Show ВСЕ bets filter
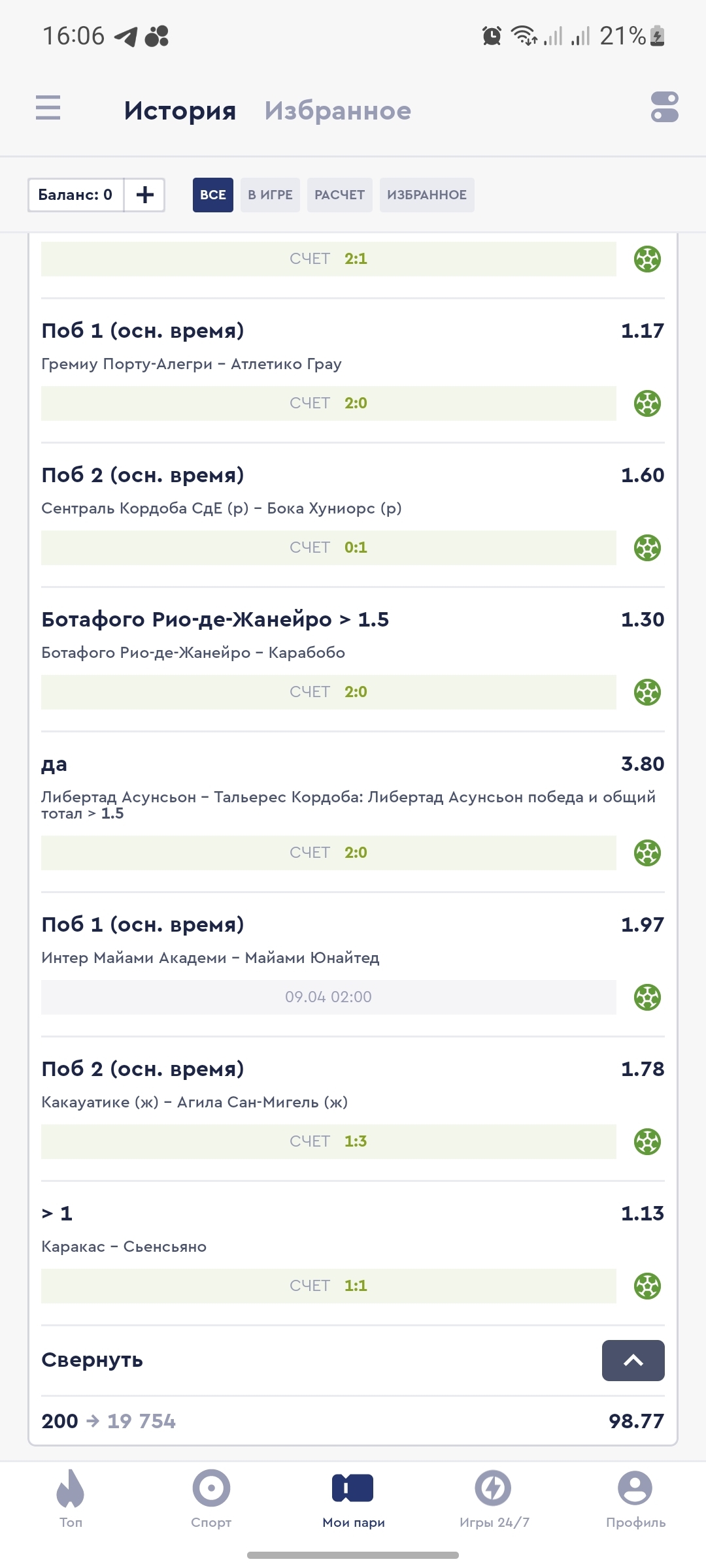 point(212,195)
